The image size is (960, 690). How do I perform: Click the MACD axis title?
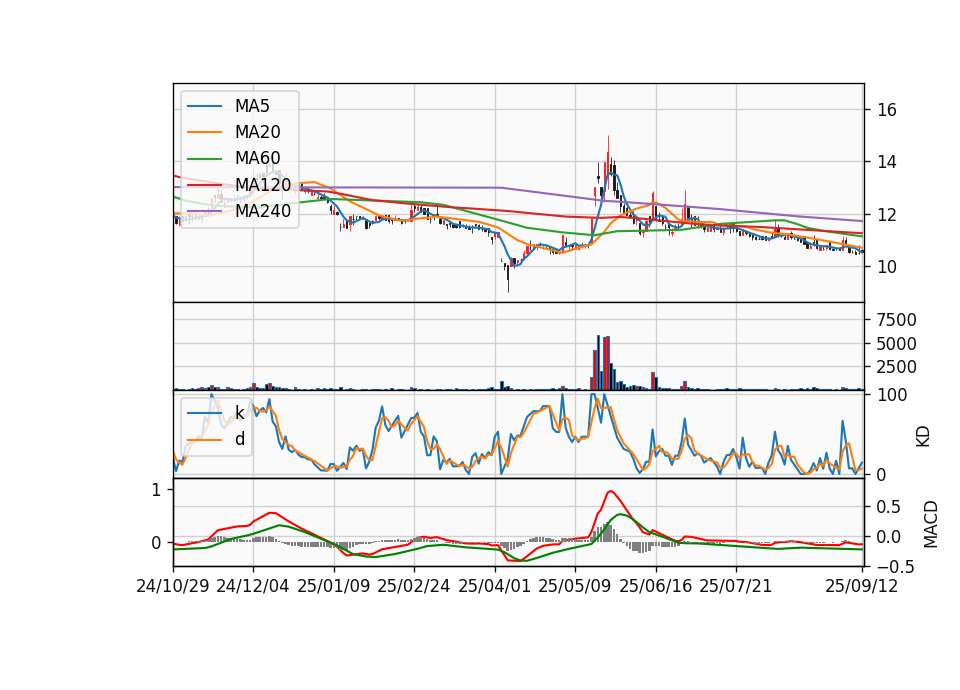pos(931,524)
